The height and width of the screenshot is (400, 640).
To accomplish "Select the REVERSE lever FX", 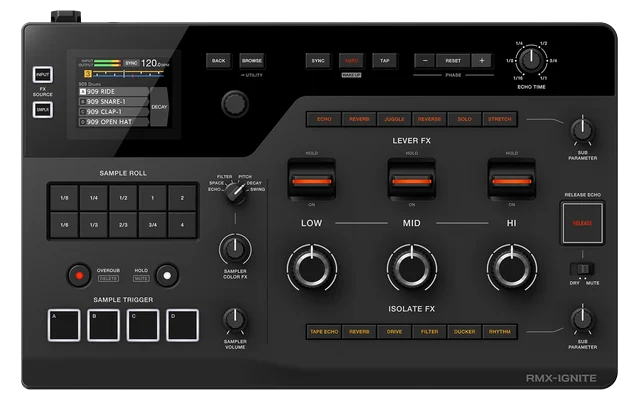I will click(x=429, y=119).
